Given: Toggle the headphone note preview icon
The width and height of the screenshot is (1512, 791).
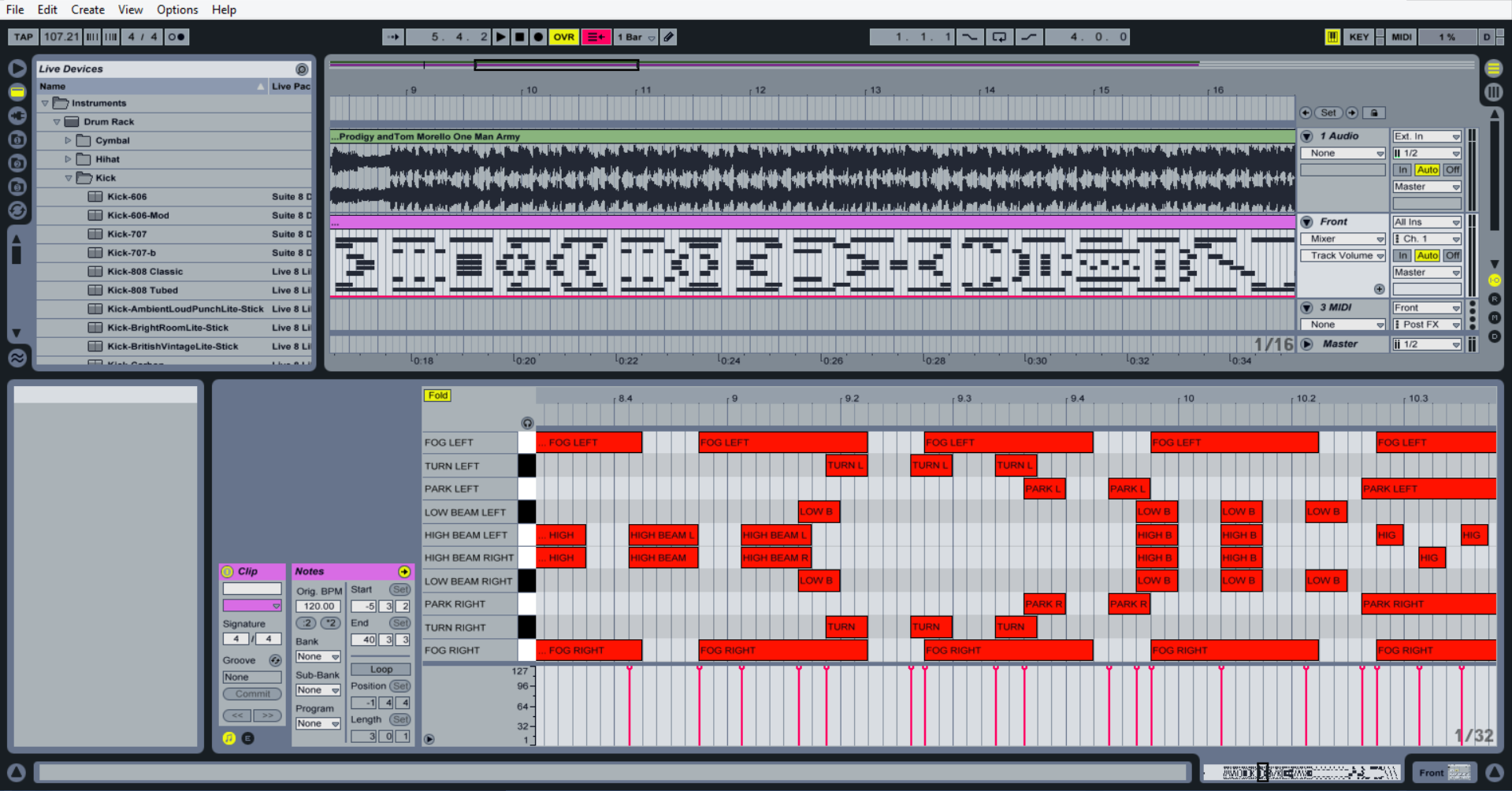Looking at the screenshot, I should pyautogui.click(x=527, y=423).
